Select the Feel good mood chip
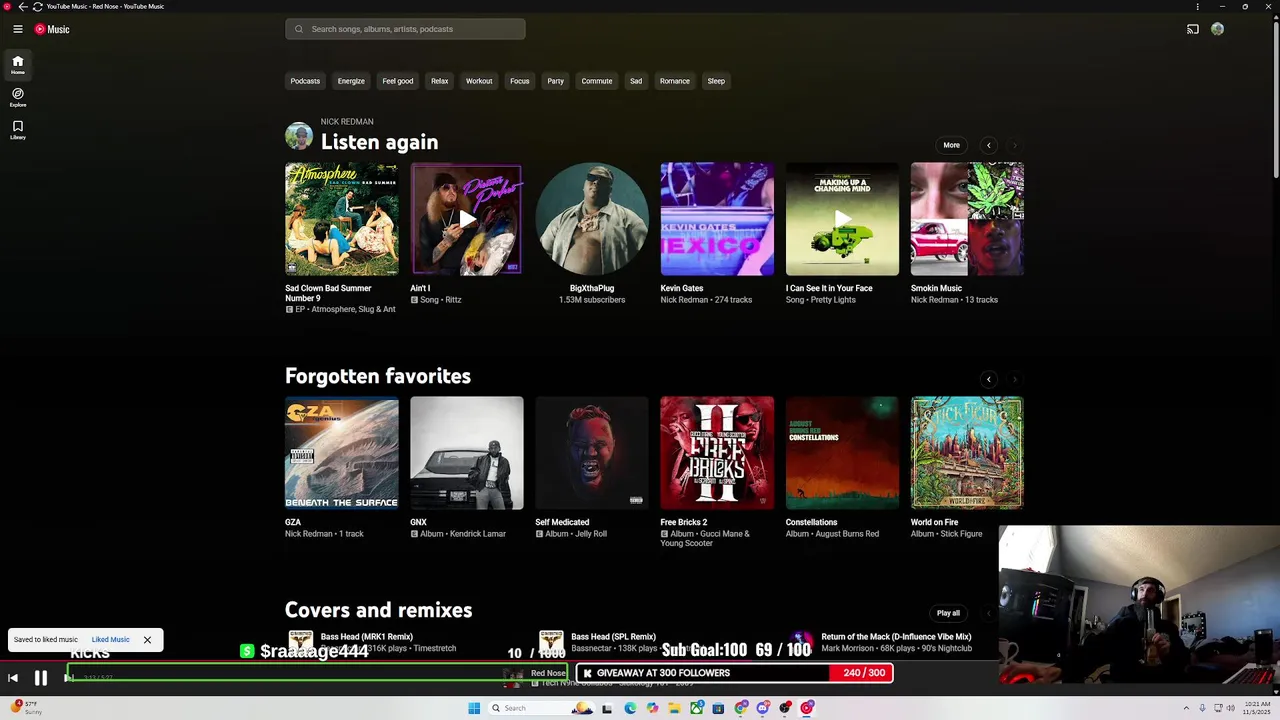This screenshot has height=720, width=1280. [x=398, y=81]
